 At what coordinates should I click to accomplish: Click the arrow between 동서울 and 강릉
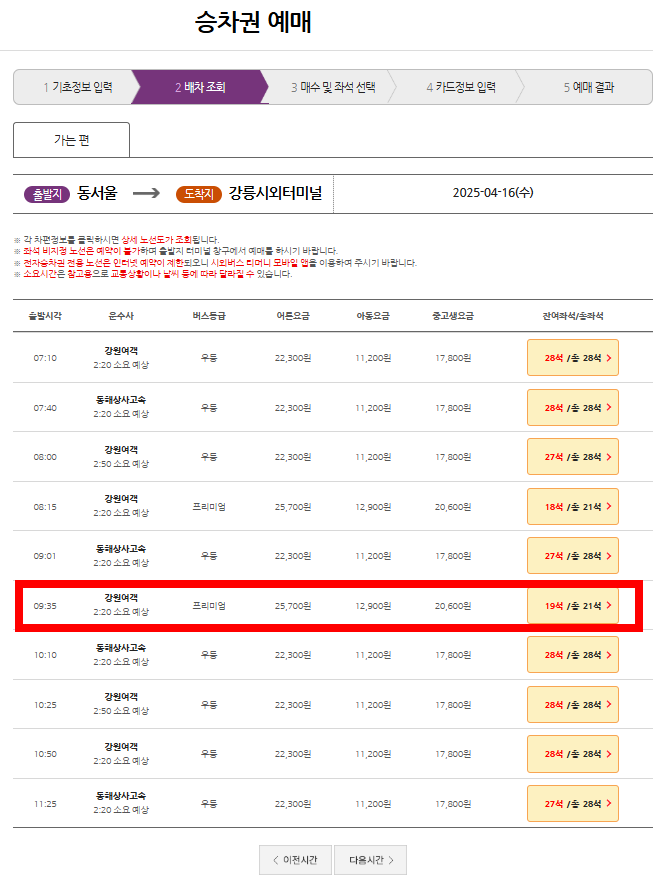pyautogui.click(x=146, y=194)
